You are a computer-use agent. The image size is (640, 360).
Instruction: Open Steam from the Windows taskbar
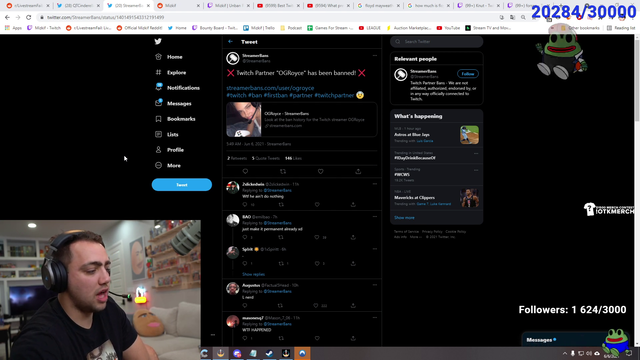coord(269,353)
